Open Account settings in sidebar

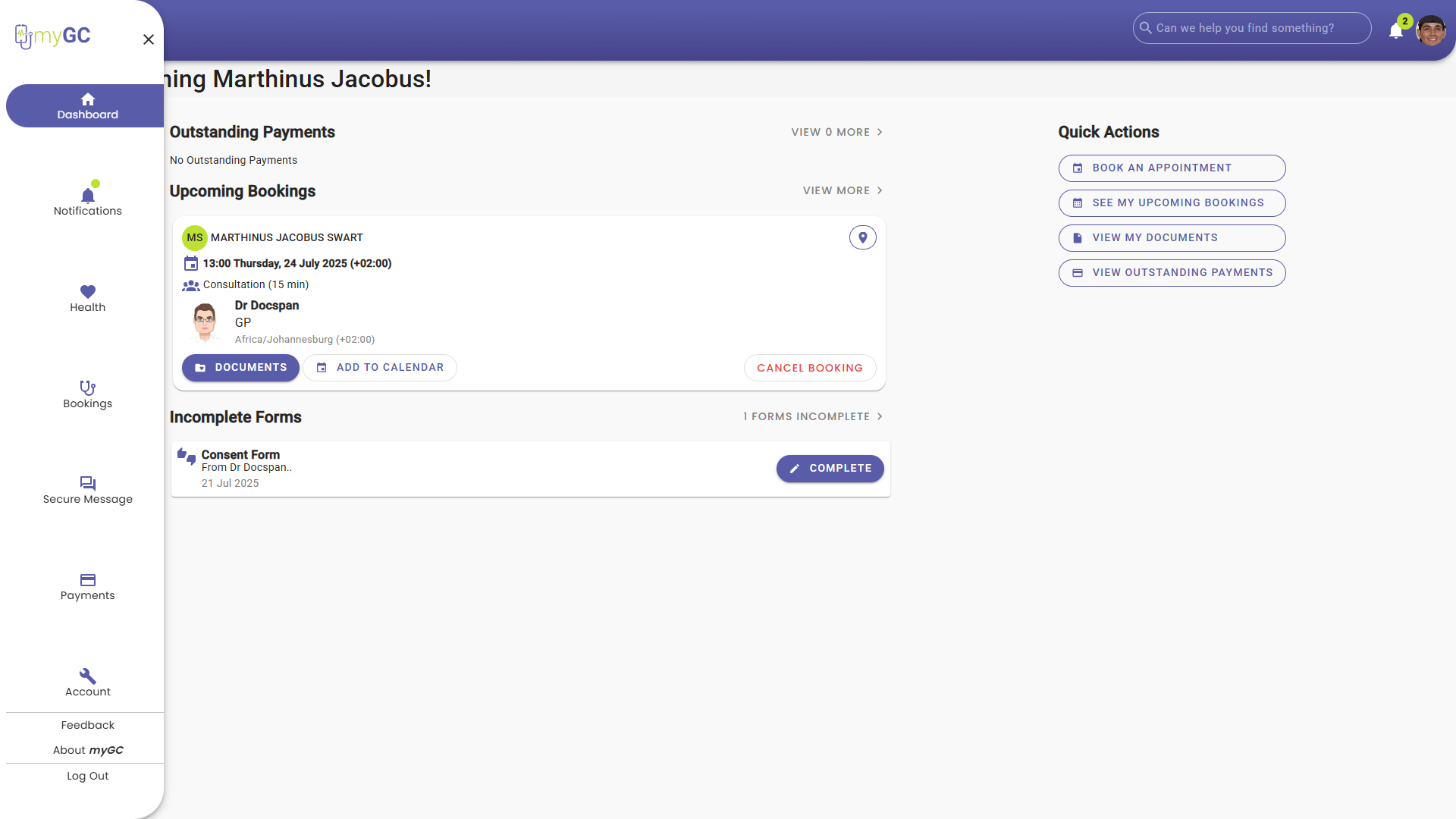point(87,682)
